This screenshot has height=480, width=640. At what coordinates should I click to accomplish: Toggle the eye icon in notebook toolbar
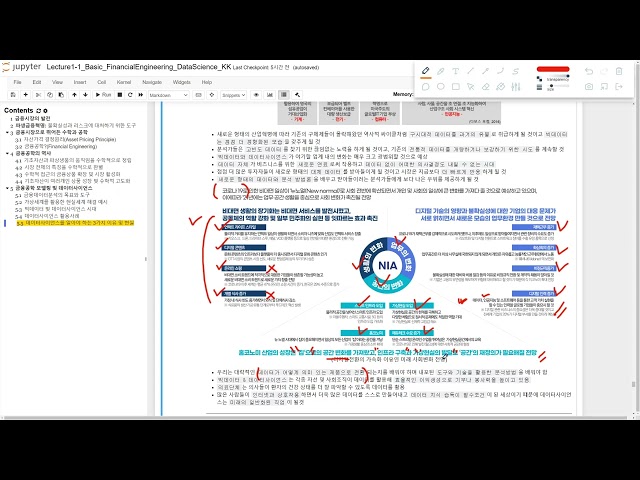256,95
